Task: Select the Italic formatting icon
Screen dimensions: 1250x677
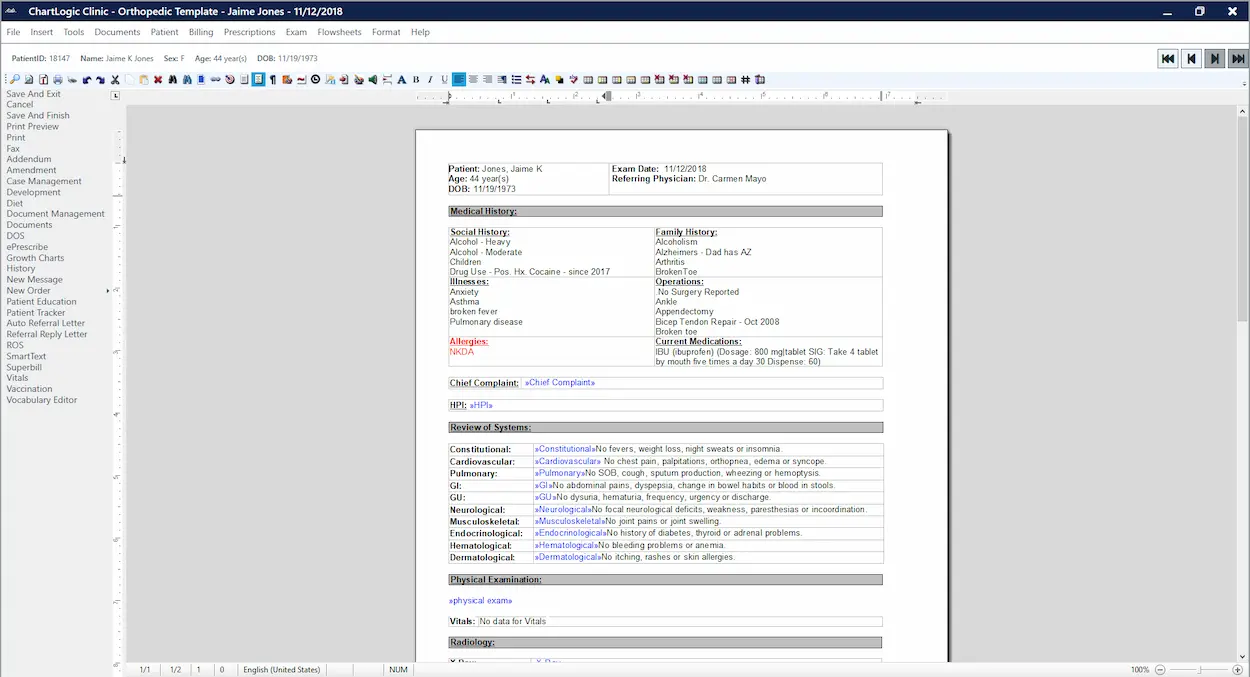Action: 430,79
